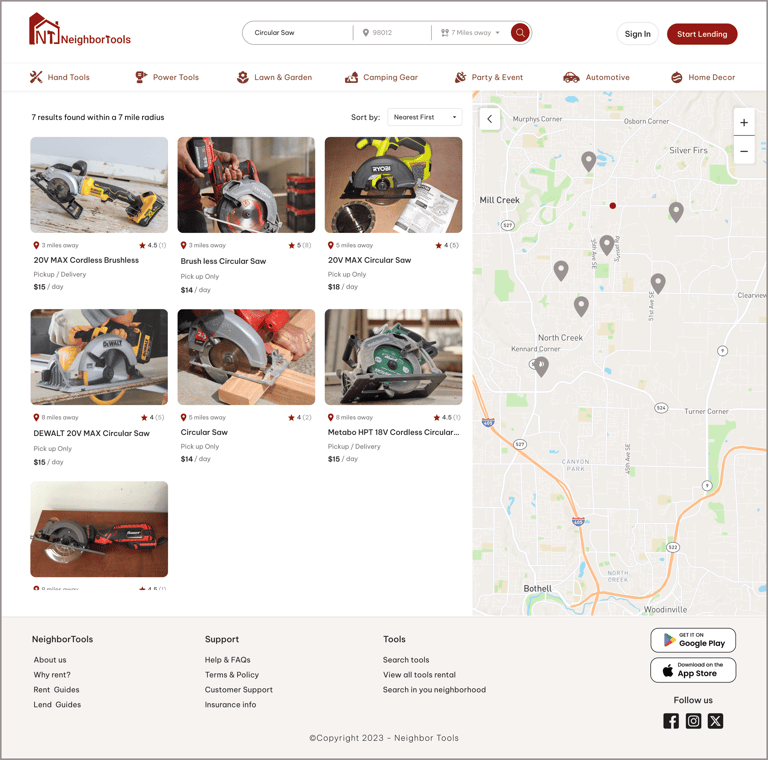Image resolution: width=768 pixels, height=760 pixels.
Task: Zoom out on the map with the minus button
Action: click(744, 151)
